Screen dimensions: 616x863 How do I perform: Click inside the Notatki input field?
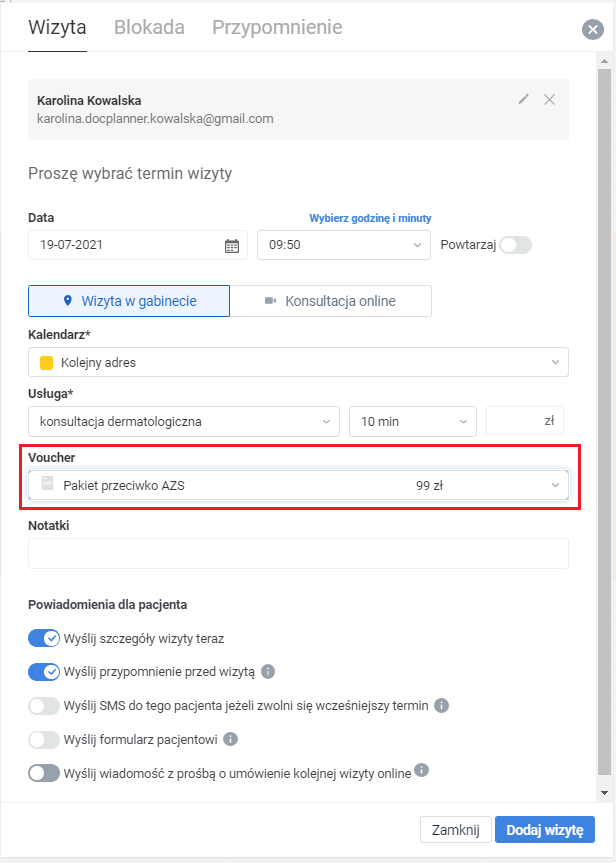click(300, 553)
